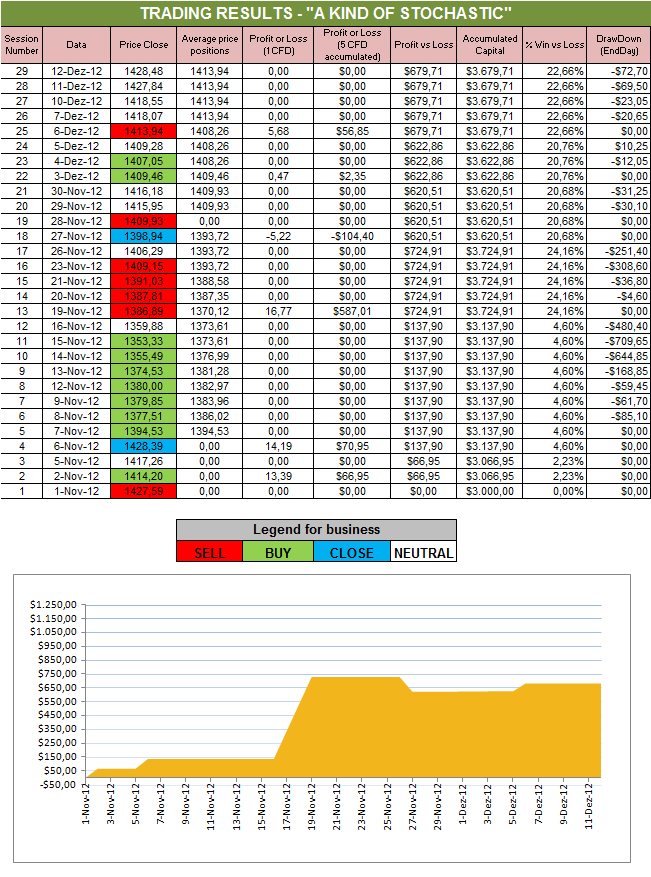Select the 27-Nov-12 chart axis label

pyautogui.click(x=412, y=806)
